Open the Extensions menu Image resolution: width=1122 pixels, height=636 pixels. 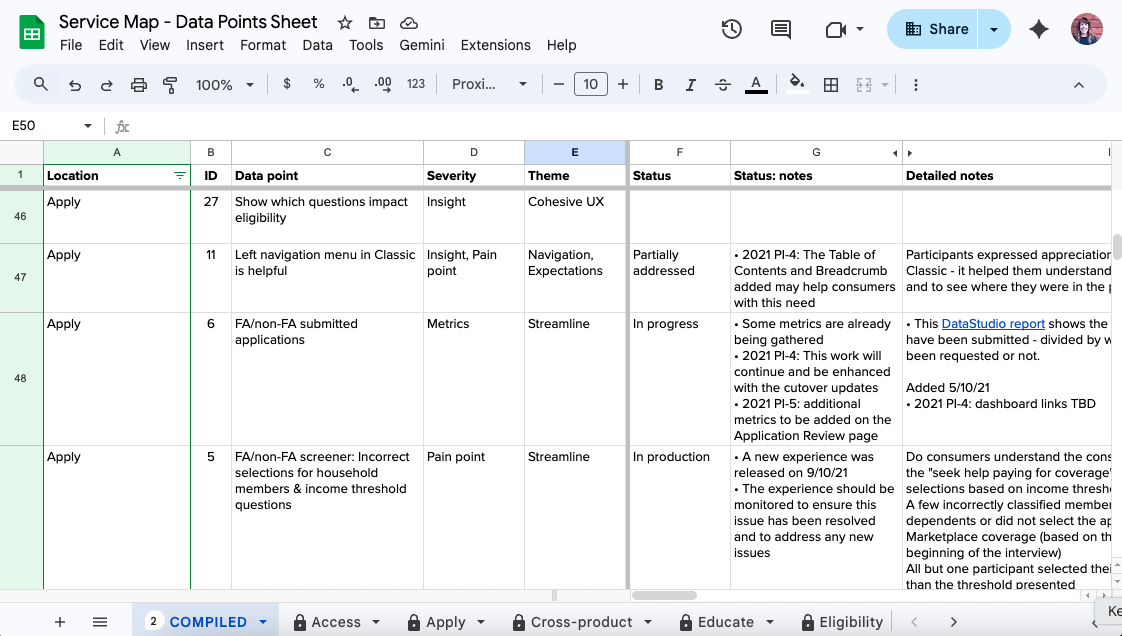tap(495, 45)
